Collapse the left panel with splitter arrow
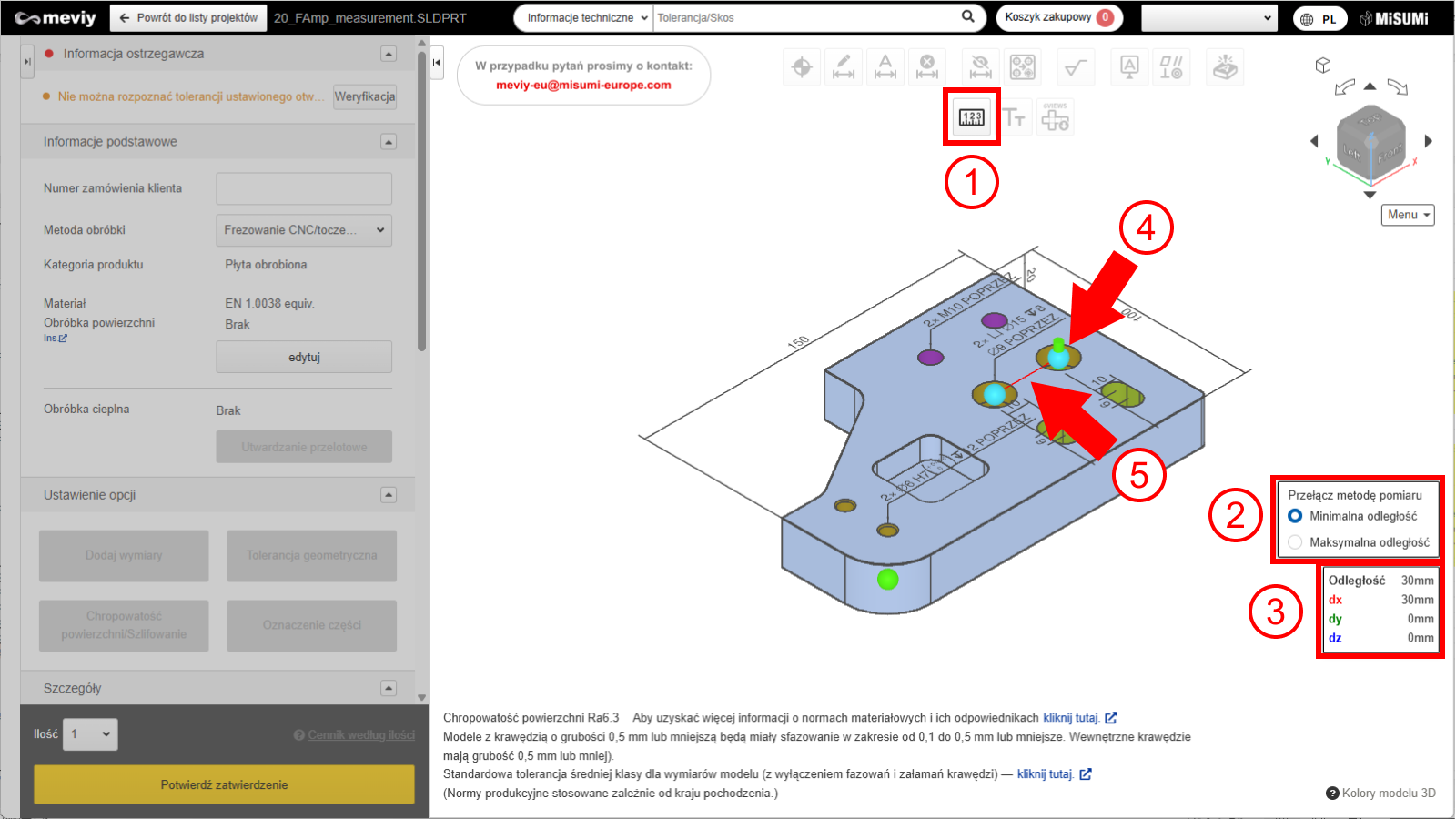1456x819 pixels. tap(437, 63)
